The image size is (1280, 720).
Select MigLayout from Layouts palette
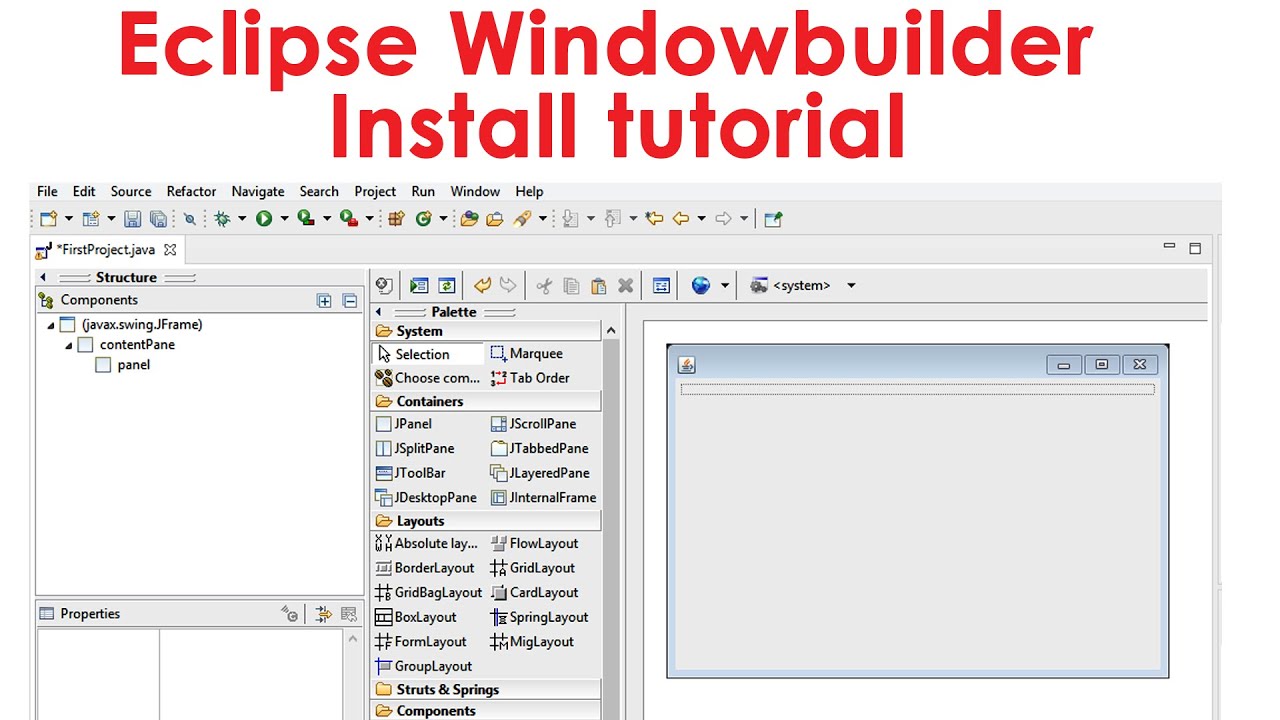[x=532, y=642]
